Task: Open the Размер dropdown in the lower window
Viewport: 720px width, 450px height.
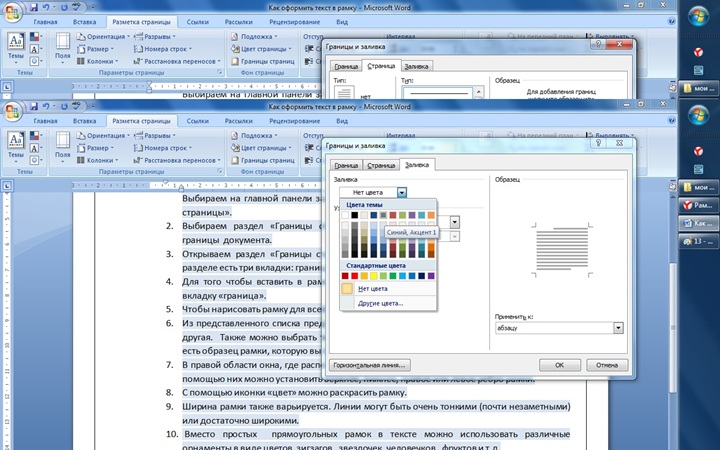Action: click(96, 148)
